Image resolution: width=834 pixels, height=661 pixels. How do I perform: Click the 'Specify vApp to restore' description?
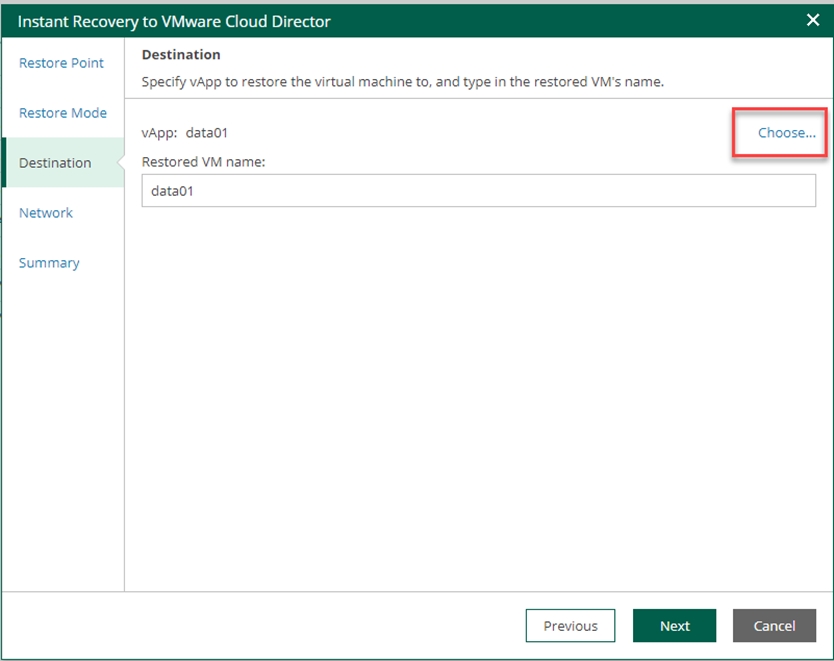coord(402,82)
